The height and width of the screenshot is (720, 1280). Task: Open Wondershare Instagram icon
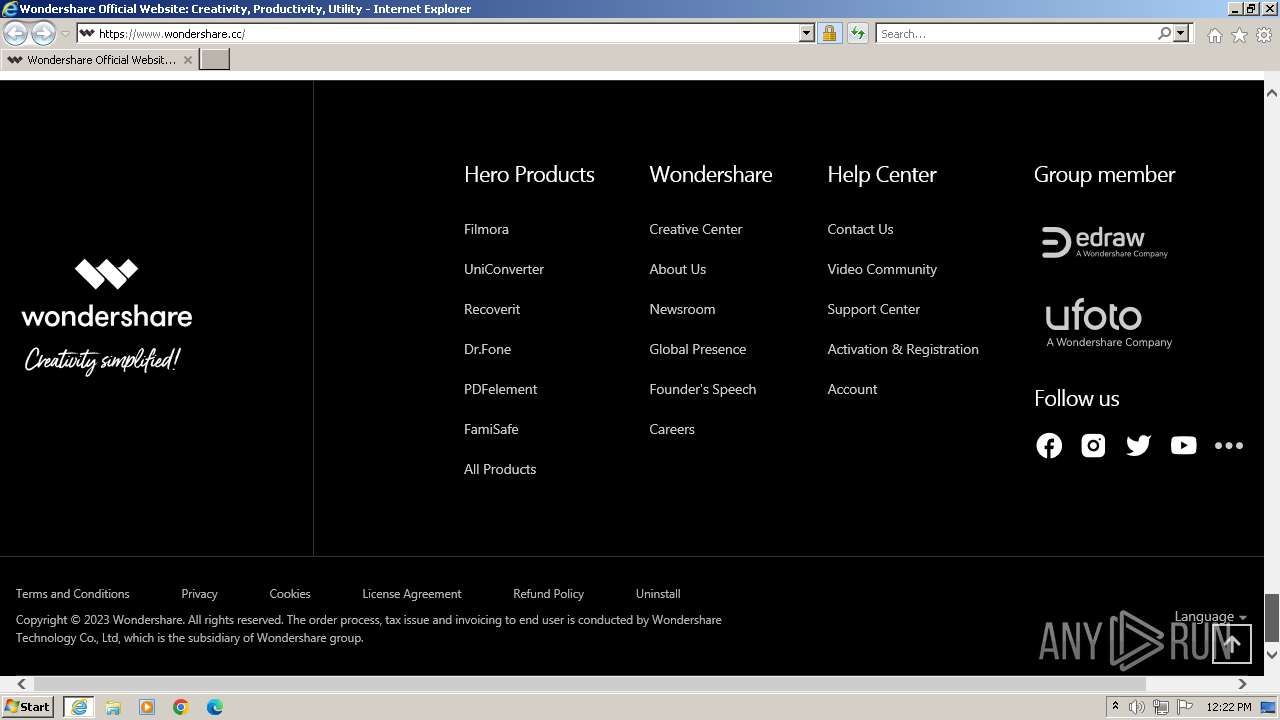tap(1093, 446)
